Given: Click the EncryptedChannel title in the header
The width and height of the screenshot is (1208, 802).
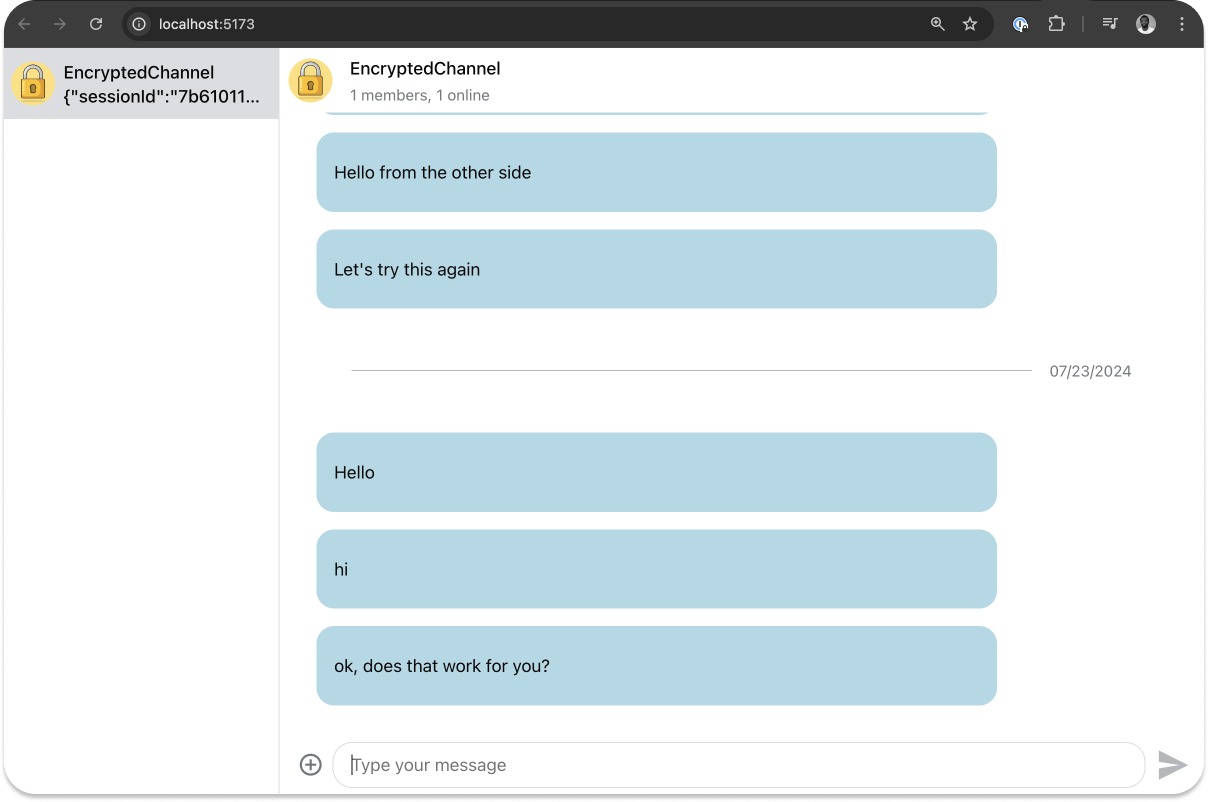Looking at the screenshot, I should (x=425, y=69).
